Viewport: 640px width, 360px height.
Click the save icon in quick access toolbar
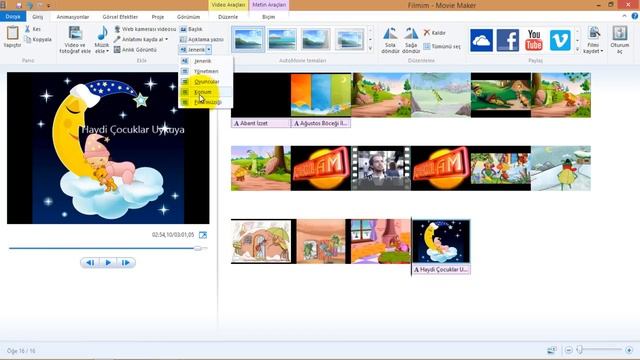(x=18, y=5)
